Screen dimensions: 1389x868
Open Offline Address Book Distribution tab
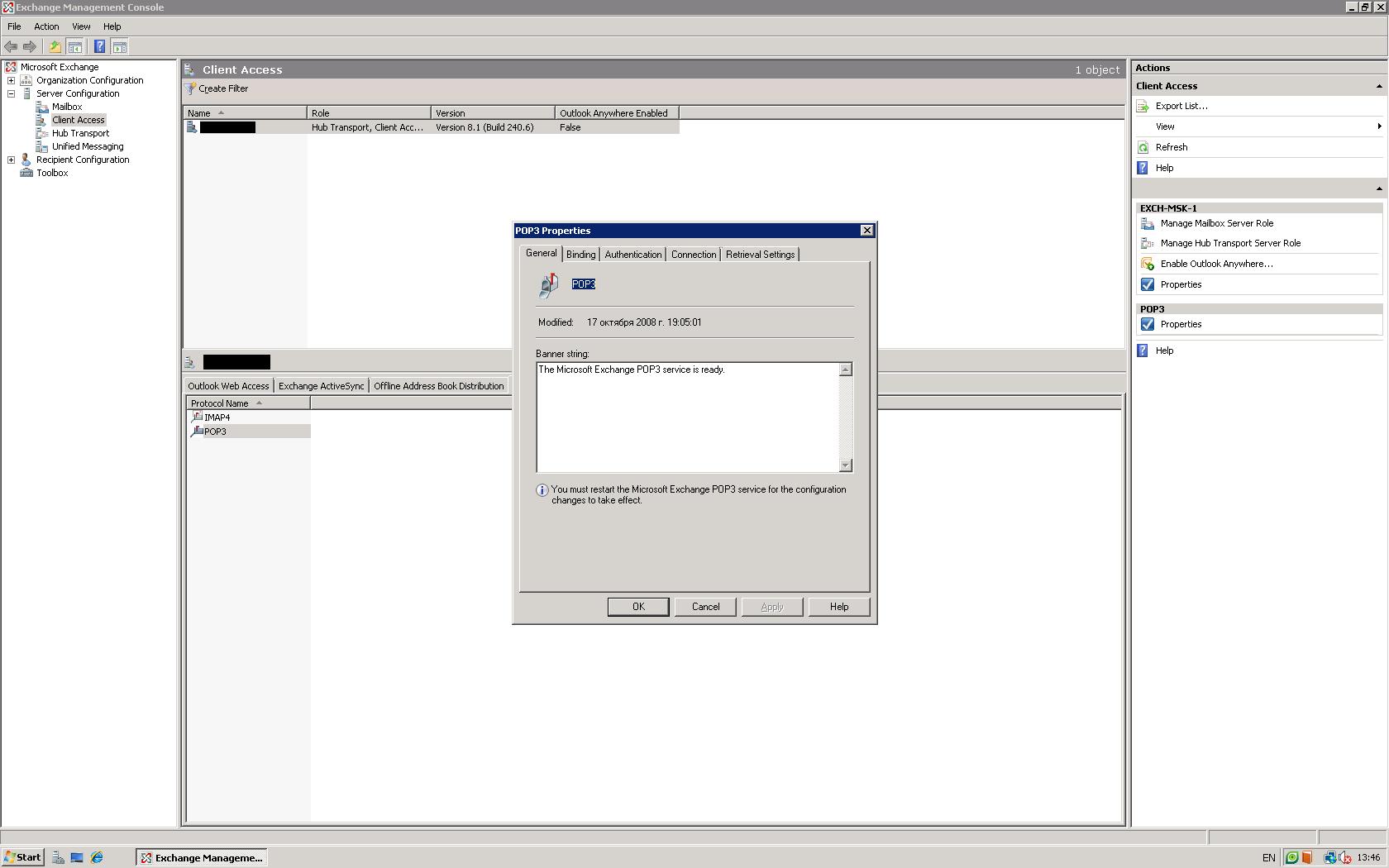point(438,386)
